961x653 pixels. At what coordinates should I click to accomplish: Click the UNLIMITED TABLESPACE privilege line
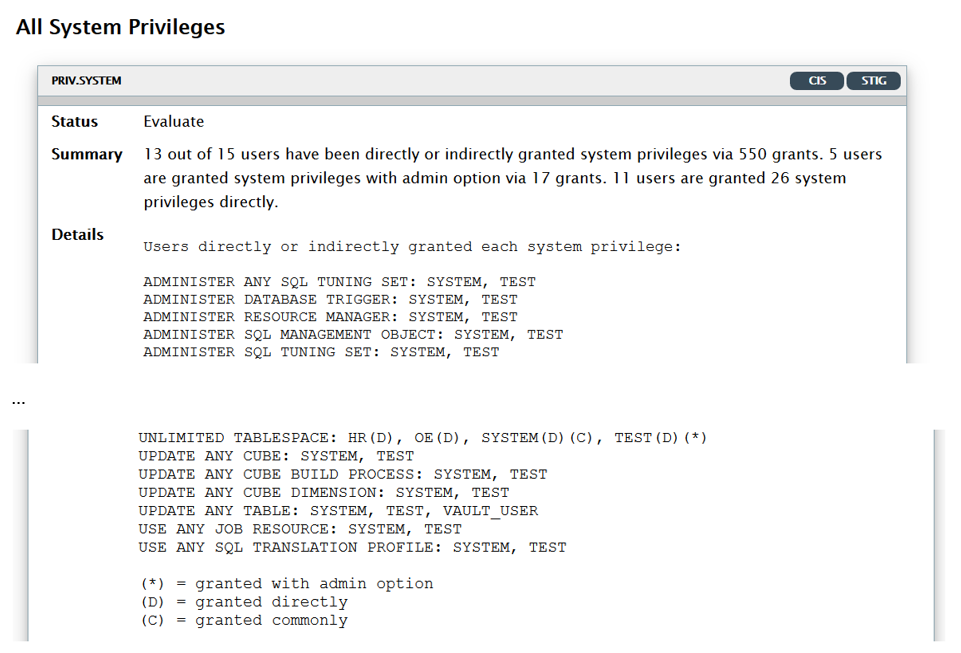click(422, 438)
